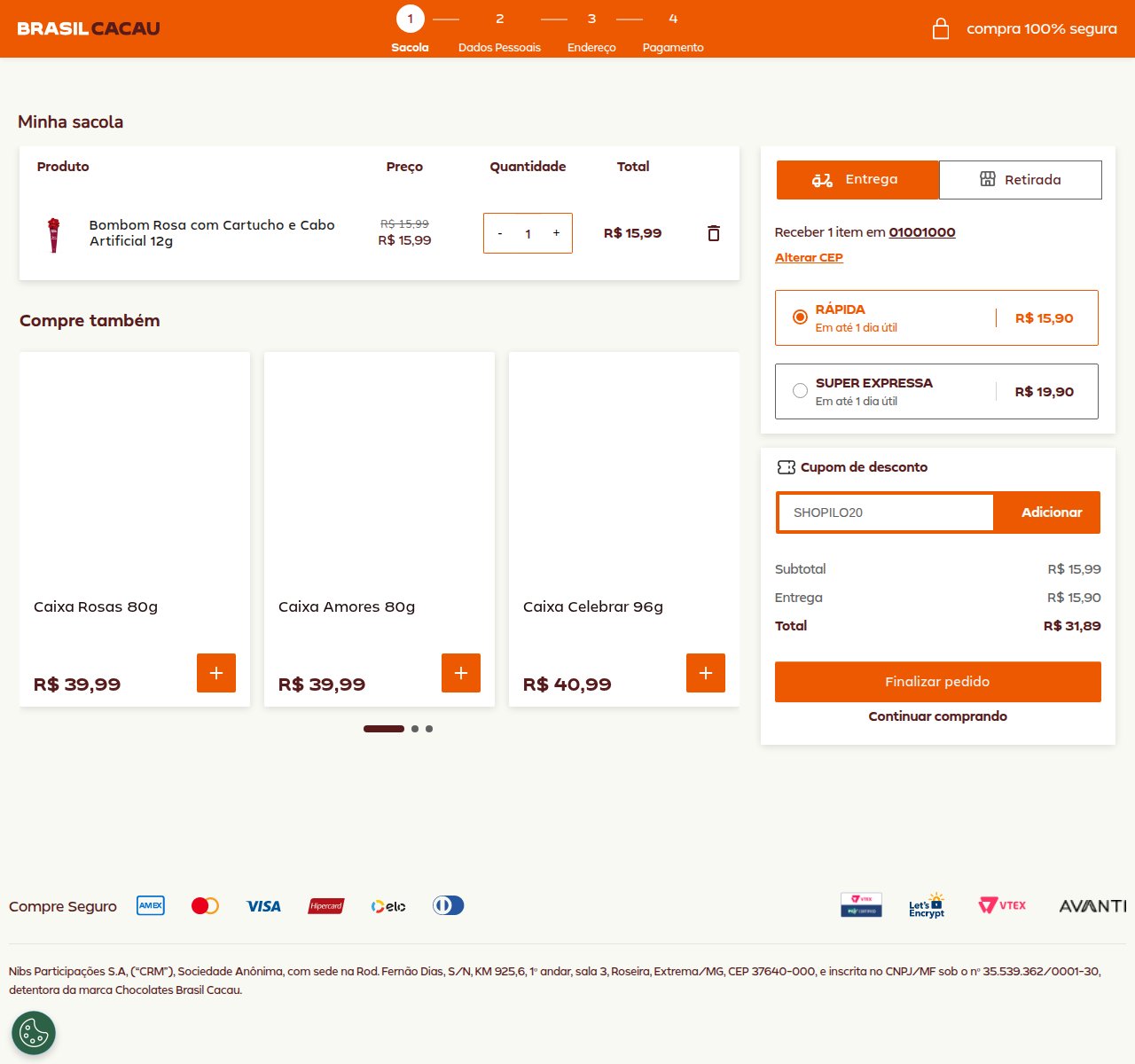1135x1064 pixels.
Task: Show the second carousel page dot
Action: point(415,729)
